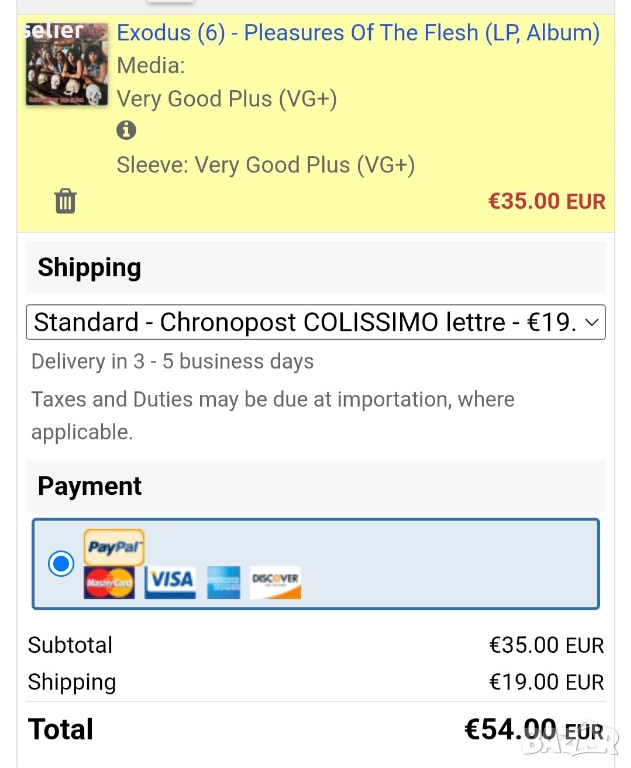Open the Exodus Pleasures Of The Flesh link
The height and width of the screenshot is (768, 631).
[358, 33]
